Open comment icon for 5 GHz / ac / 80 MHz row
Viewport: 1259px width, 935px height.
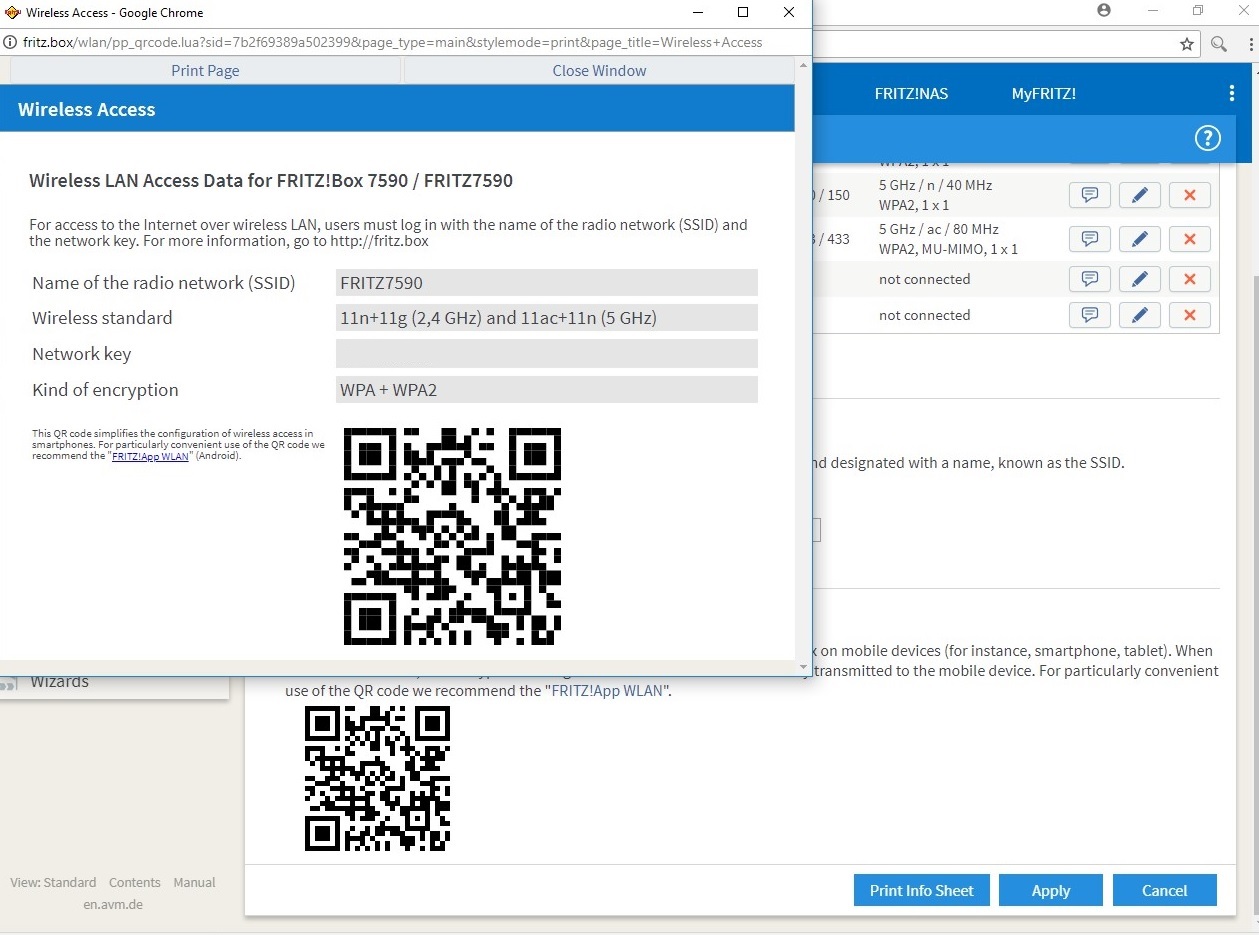tap(1090, 239)
